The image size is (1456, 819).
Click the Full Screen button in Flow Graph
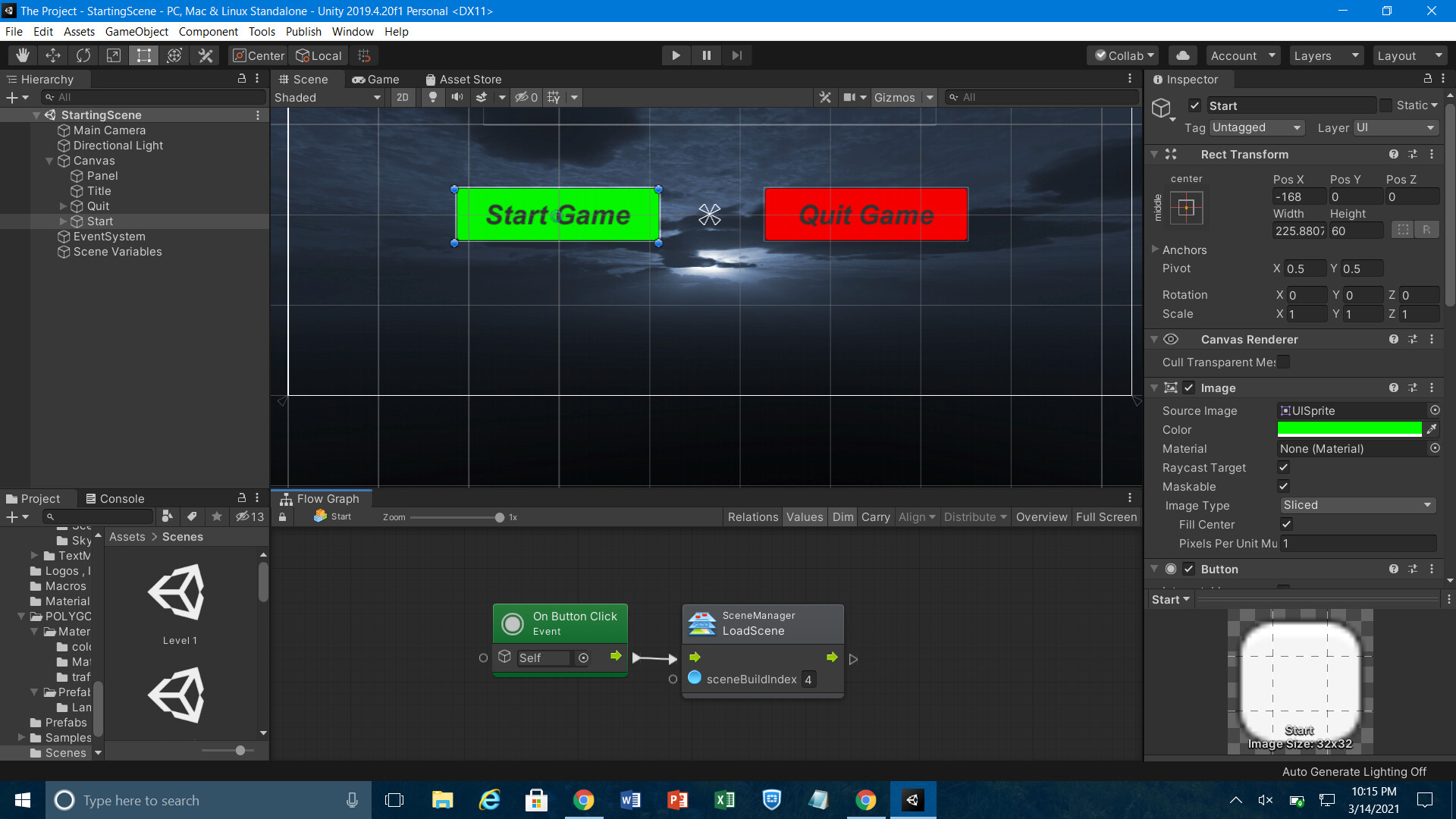pos(1106,516)
